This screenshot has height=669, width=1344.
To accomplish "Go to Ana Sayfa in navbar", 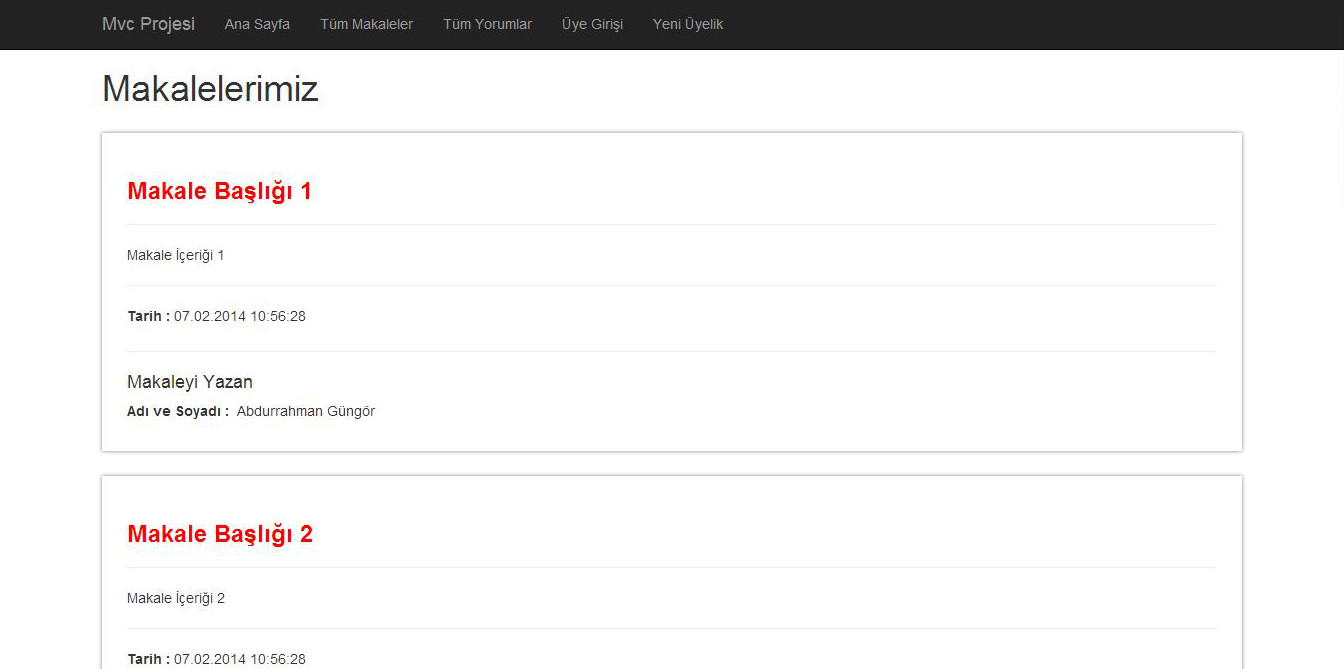I will pyautogui.click(x=257, y=24).
